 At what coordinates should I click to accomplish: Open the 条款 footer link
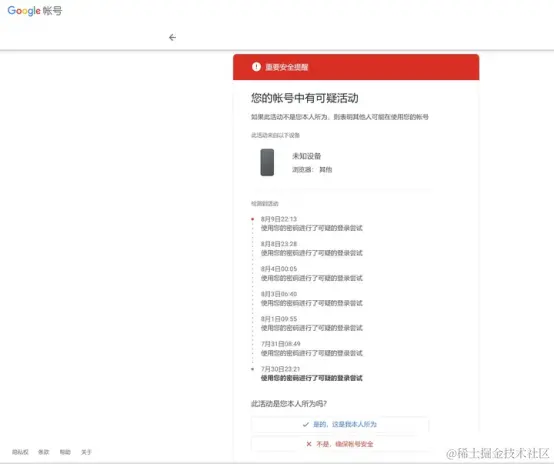point(44,452)
